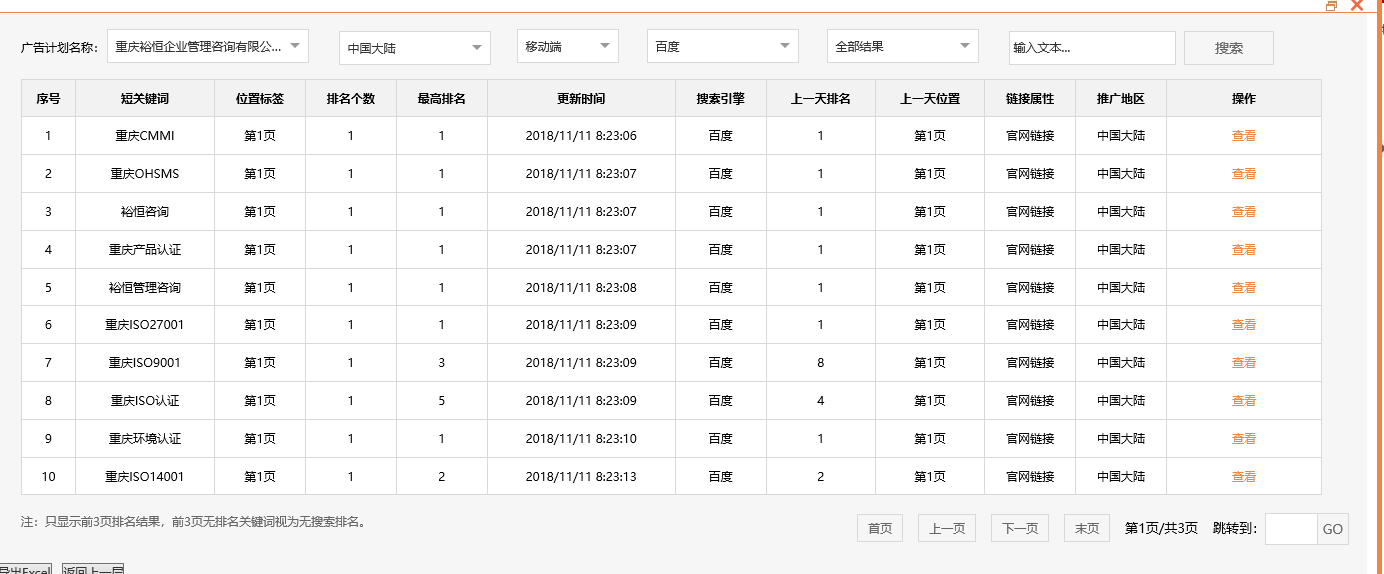Image resolution: width=1384 pixels, height=574 pixels.
Task: Close the window with the orange X icon
Action: click(x=1357, y=5)
